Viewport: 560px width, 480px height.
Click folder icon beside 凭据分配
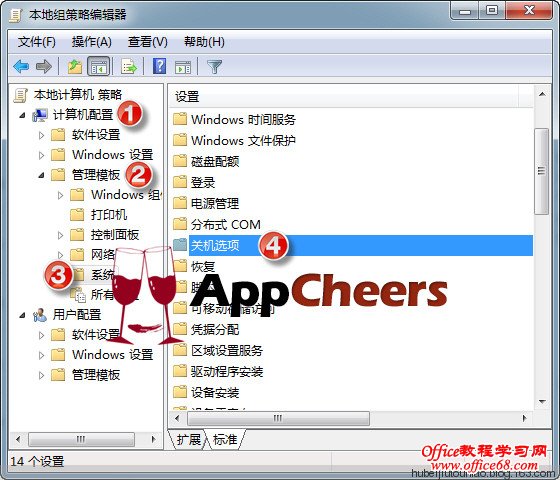coord(180,329)
